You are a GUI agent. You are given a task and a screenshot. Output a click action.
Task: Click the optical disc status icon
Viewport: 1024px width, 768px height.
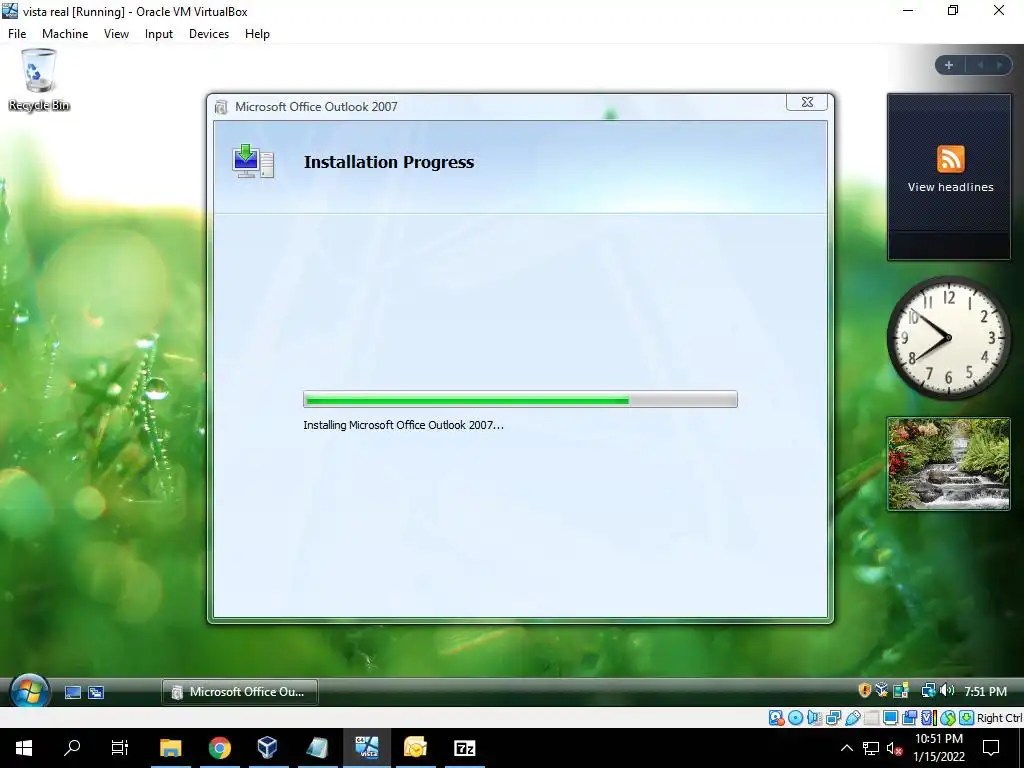[x=795, y=718]
